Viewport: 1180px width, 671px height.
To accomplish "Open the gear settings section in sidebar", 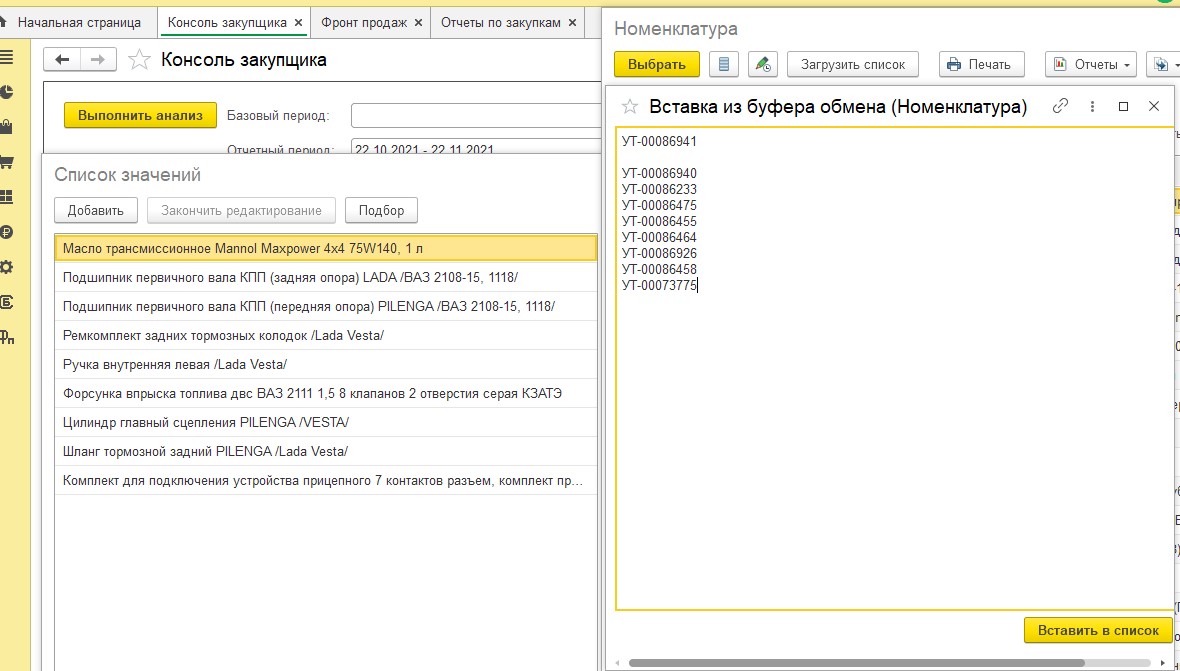I will coord(7,267).
